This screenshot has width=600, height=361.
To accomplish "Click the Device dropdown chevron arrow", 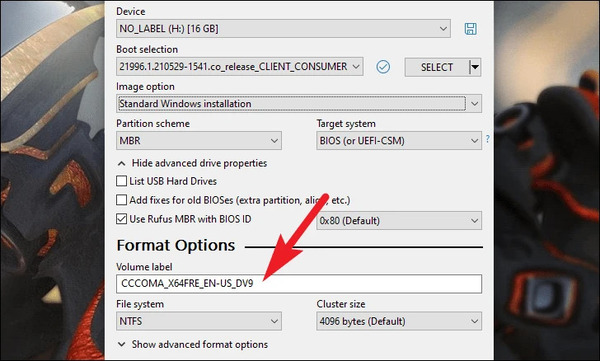I will [443, 29].
